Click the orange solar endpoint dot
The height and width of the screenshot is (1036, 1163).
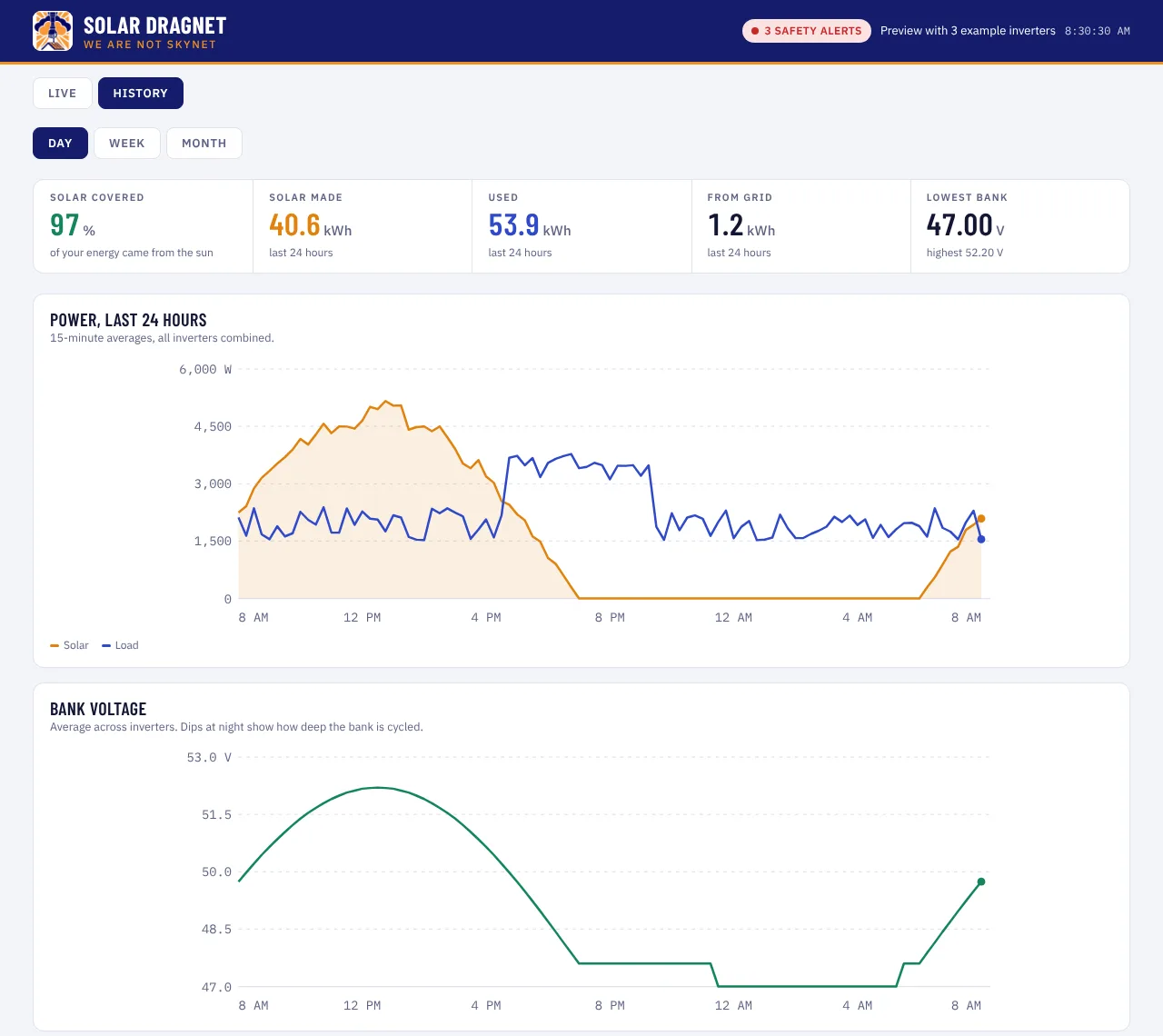click(x=981, y=519)
